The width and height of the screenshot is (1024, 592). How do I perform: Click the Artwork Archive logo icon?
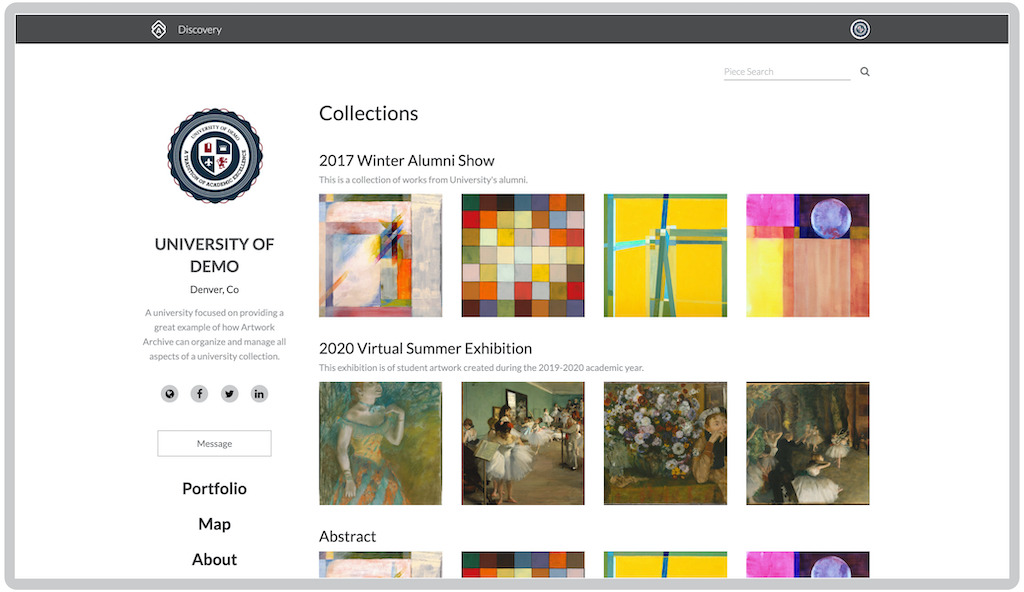coord(158,30)
